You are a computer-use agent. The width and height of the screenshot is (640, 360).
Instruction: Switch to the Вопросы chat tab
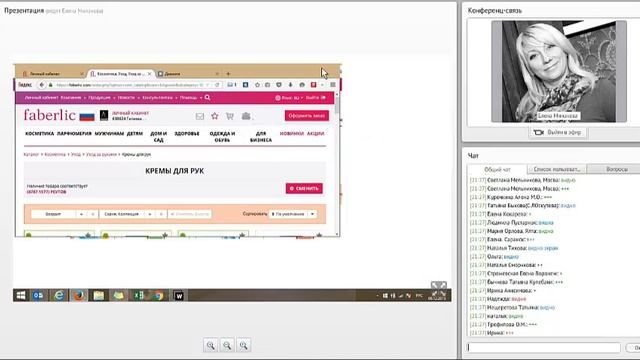click(x=616, y=169)
